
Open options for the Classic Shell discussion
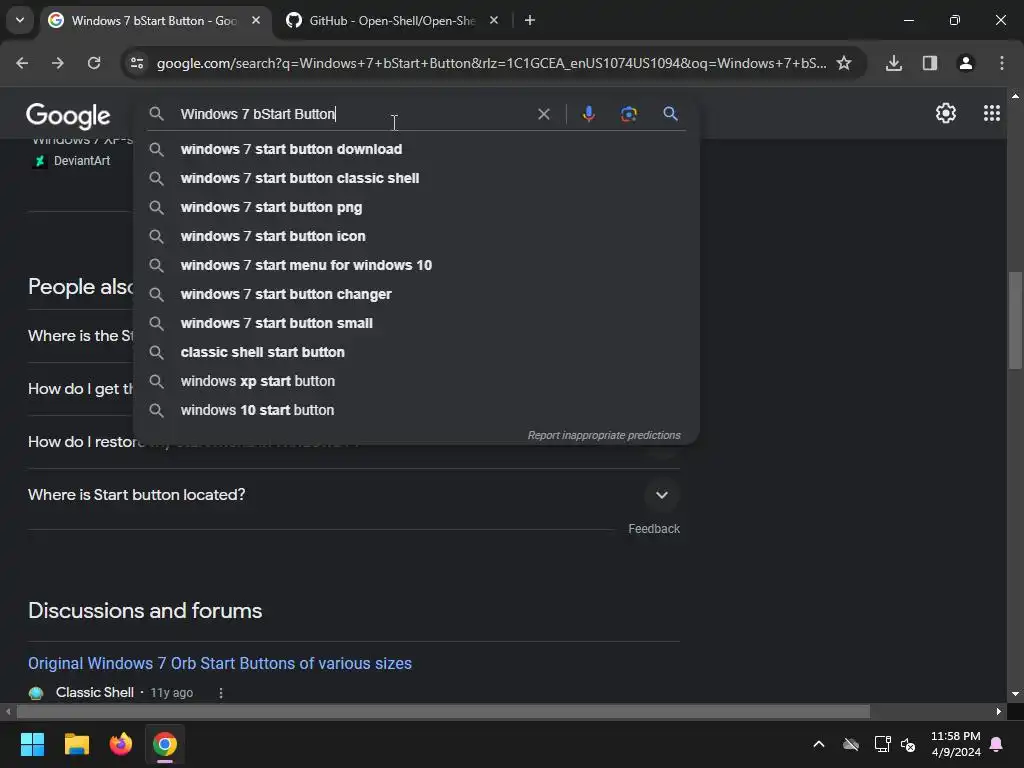pyautogui.click(x=221, y=693)
